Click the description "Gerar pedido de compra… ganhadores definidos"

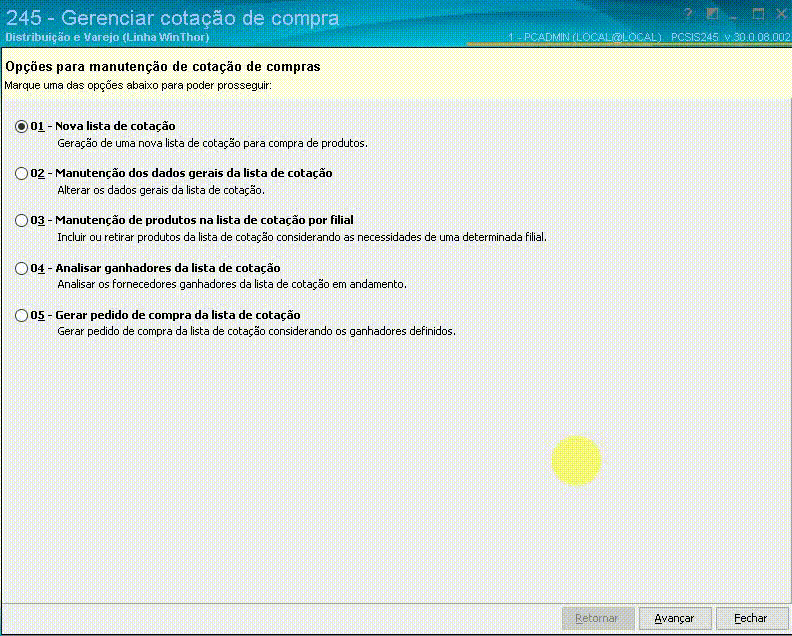[256, 331]
